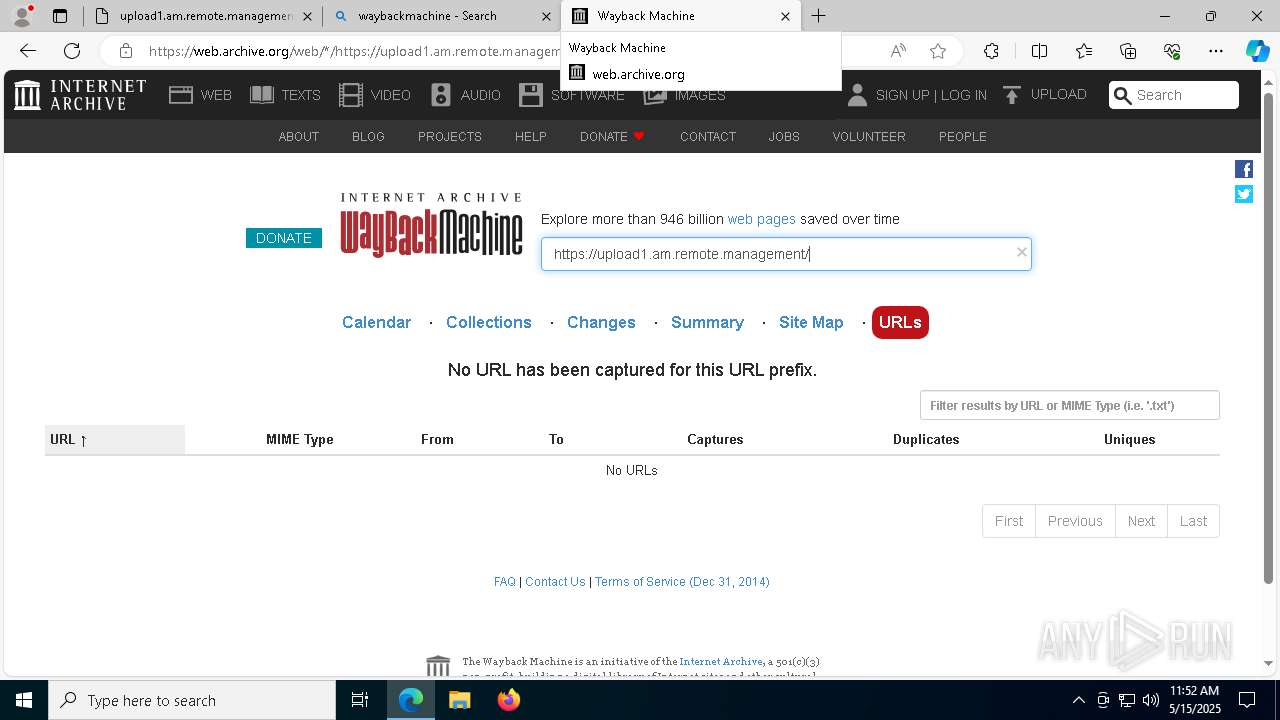The image size is (1280, 720).
Task: Open the VOLUNTEER menu item
Action: click(869, 137)
